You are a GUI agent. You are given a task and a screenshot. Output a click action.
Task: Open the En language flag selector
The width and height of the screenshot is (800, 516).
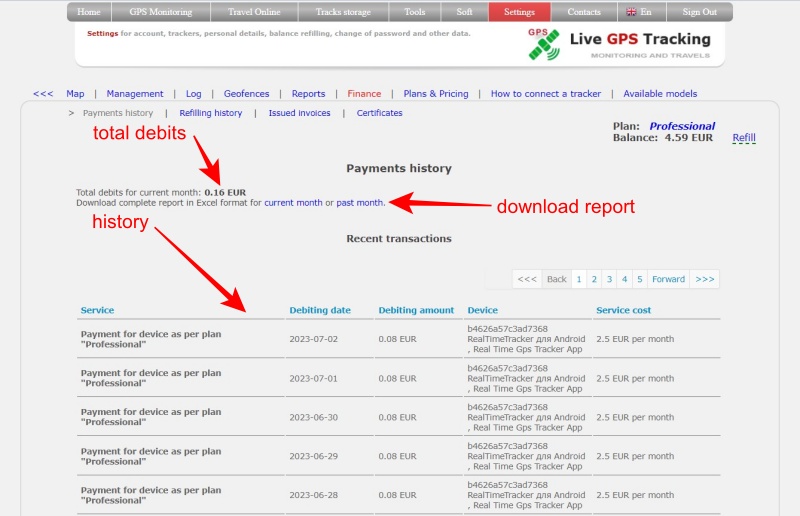(638, 12)
